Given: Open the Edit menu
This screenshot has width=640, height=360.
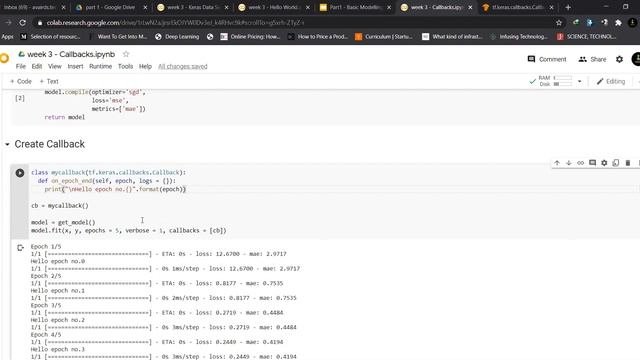Looking at the screenshot, I should [37, 67].
